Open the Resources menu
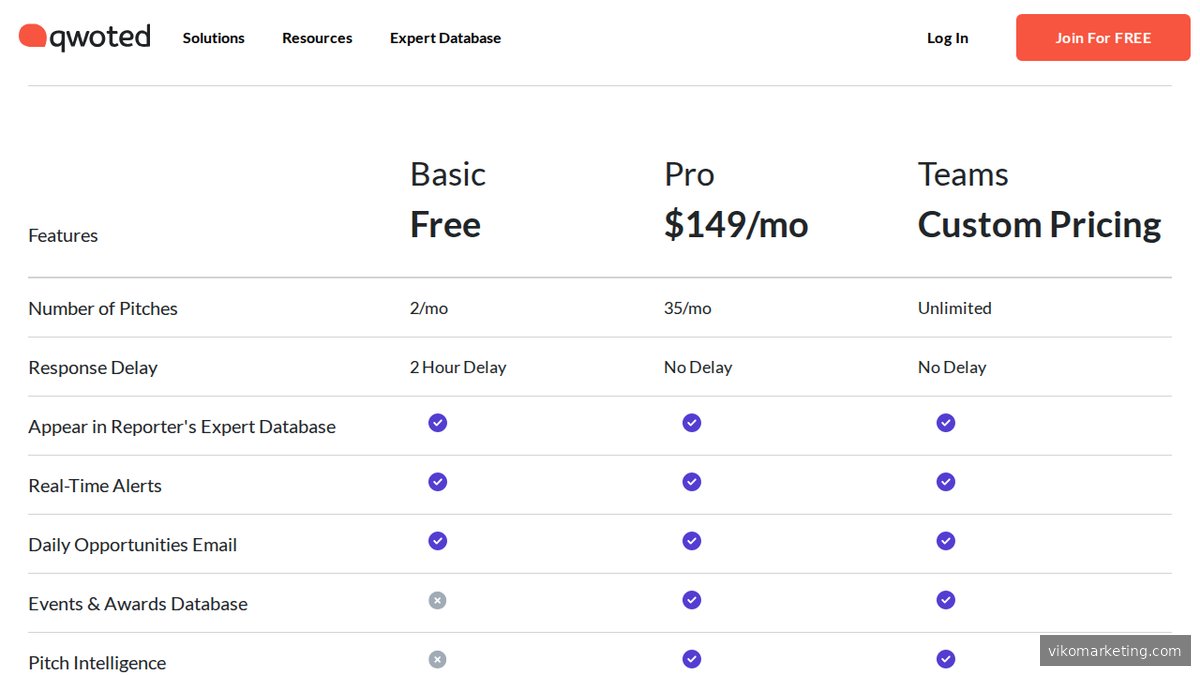Screen dimensions: 1200x675 tap(317, 38)
